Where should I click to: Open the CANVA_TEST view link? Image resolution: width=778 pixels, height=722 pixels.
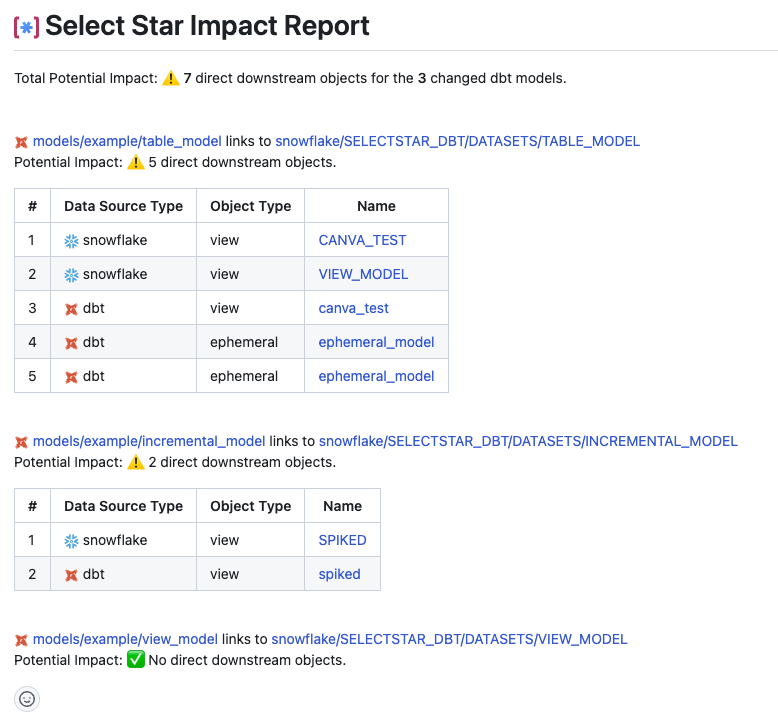[x=362, y=241]
